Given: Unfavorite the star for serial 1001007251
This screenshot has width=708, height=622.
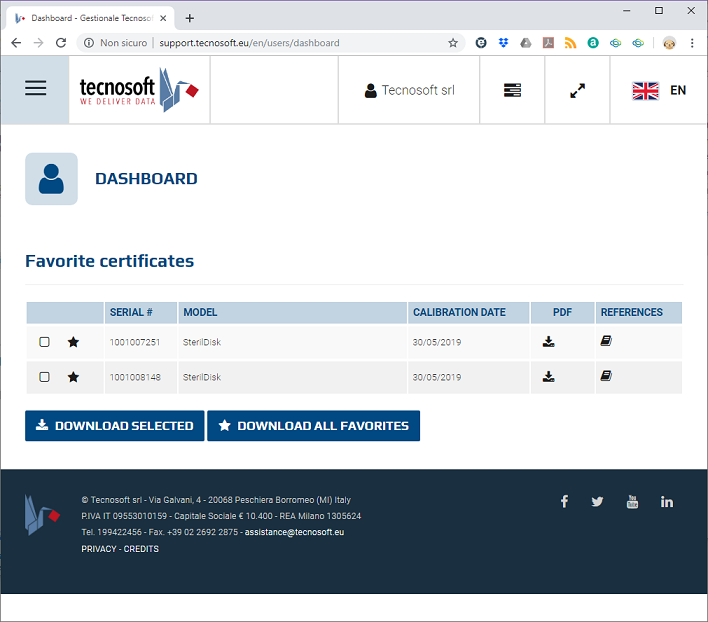Looking at the screenshot, I should [x=73, y=342].
